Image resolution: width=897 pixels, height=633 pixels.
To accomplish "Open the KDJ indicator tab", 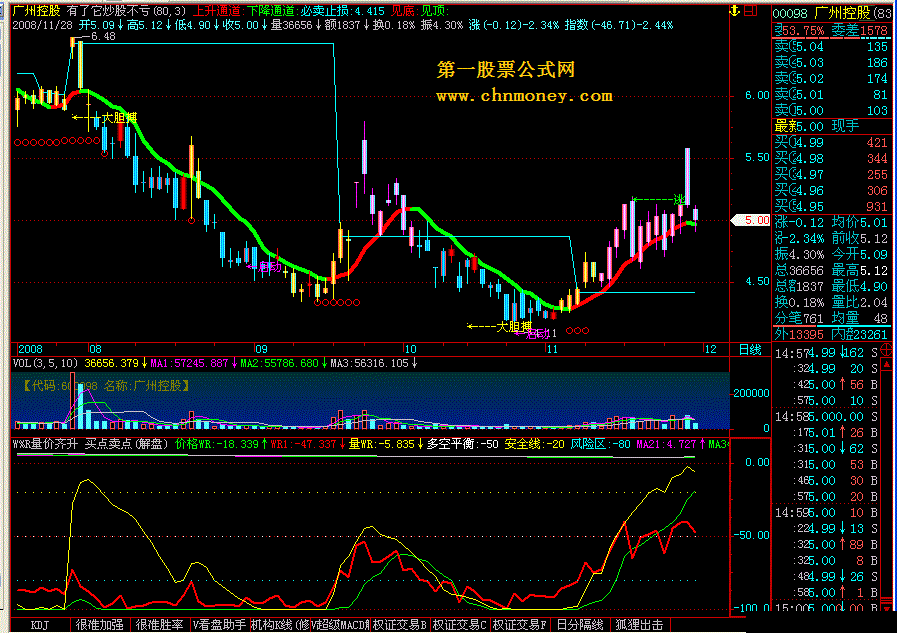I will tap(40, 625).
